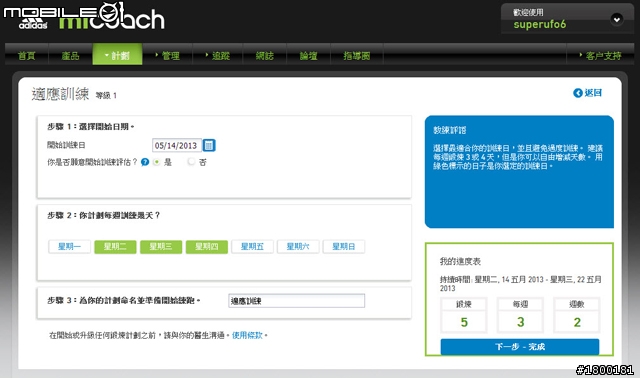640x378 pixels.
Task: Click the 適應訓練 page heading
Action: [60, 94]
